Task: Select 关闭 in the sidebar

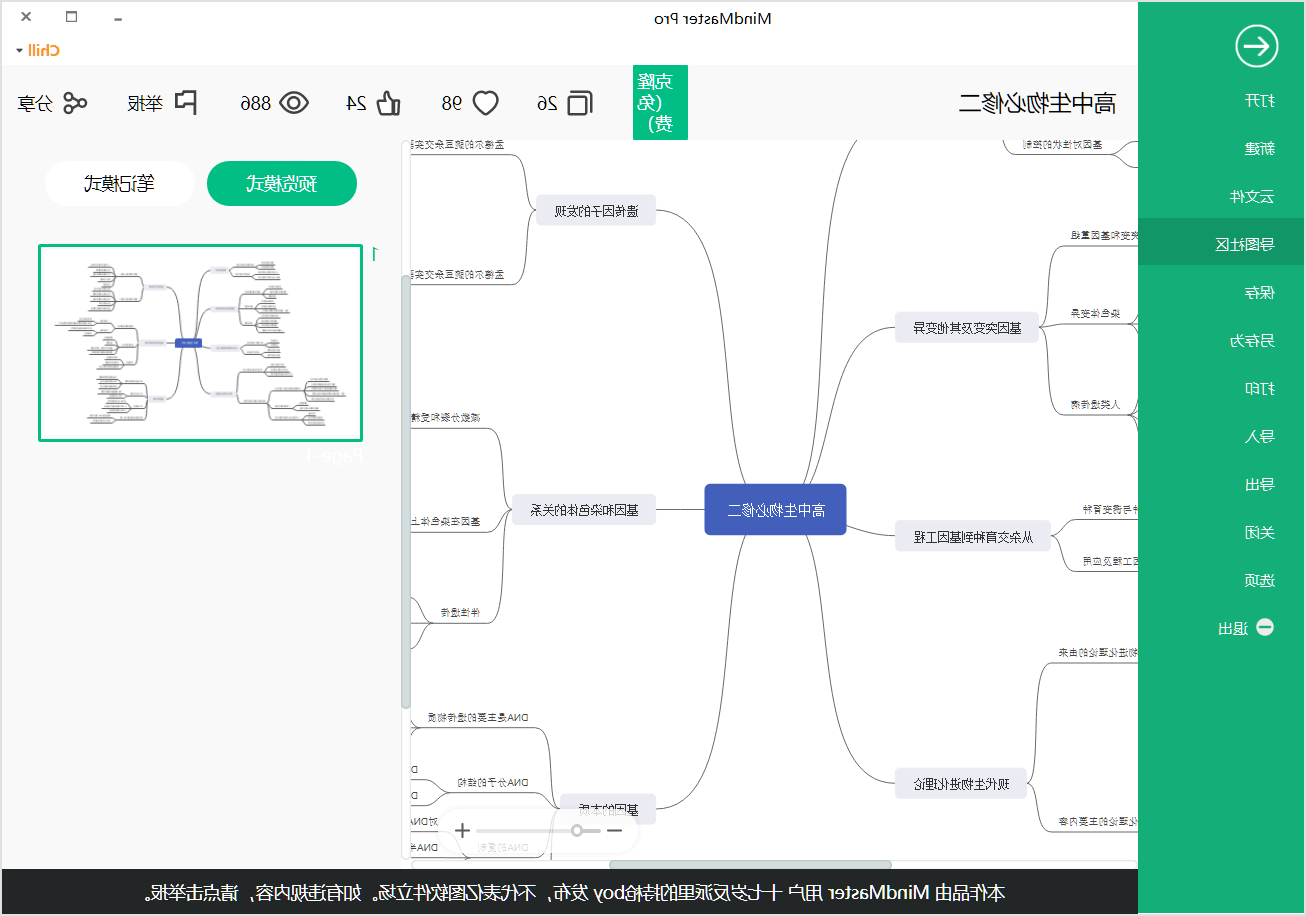Action: point(1259,533)
